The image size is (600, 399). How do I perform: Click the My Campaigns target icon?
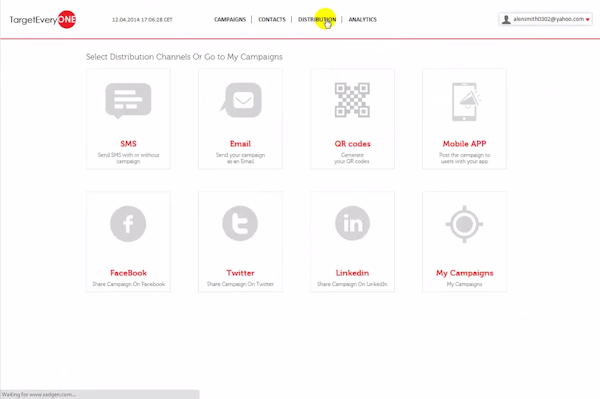pos(464,224)
